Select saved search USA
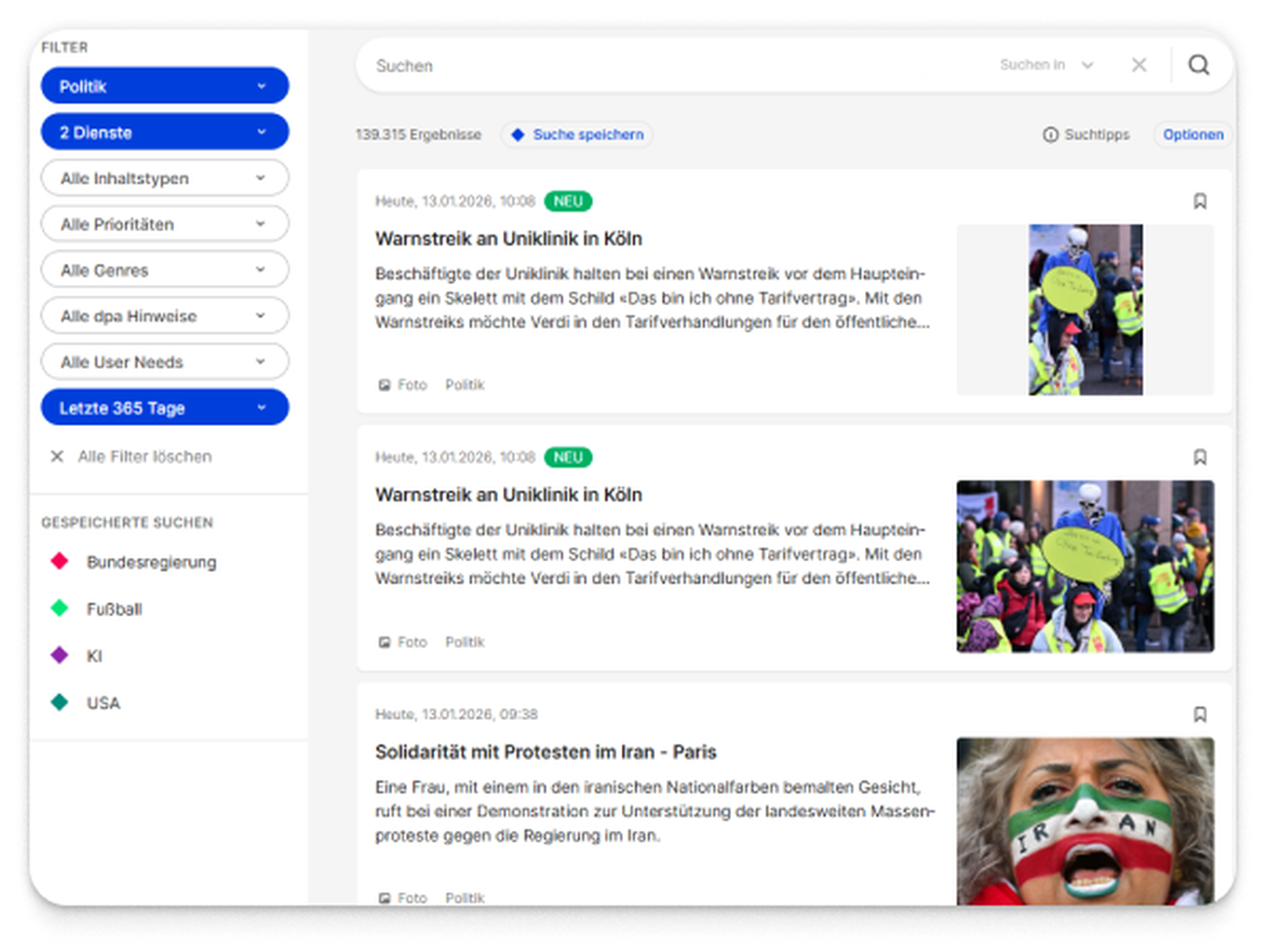The width and height of the screenshot is (1270, 952). tap(103, 703)
